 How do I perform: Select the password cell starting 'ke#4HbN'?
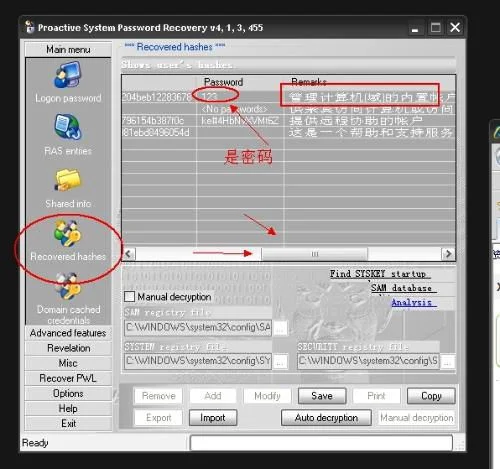coord(240,120)
